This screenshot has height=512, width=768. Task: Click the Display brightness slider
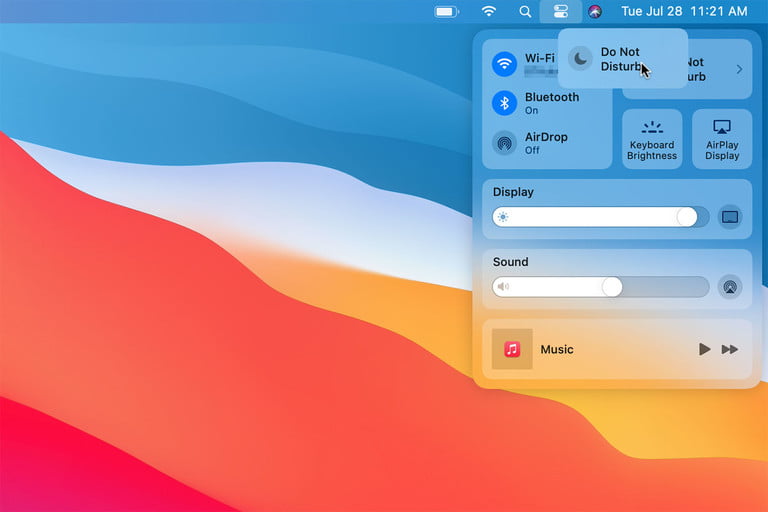tap(600, 217)
